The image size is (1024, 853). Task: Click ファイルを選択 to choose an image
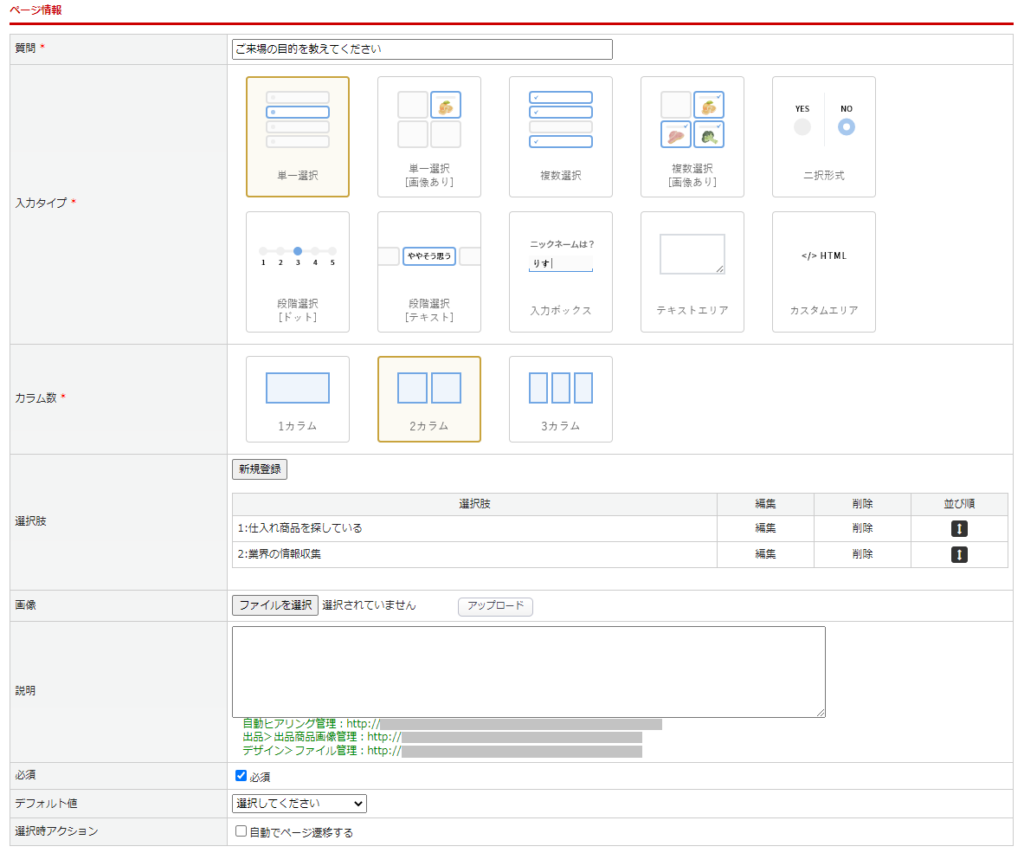tap(275, 605)
